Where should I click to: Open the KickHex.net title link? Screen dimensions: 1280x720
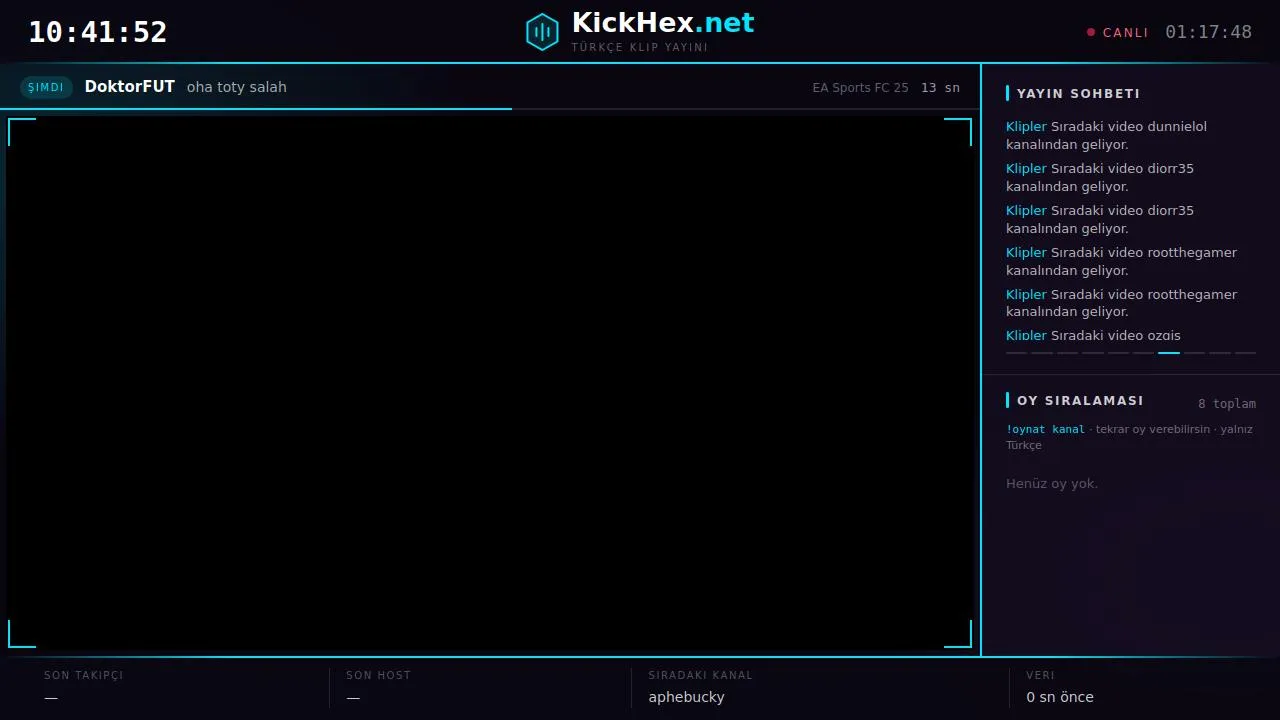click(663, 23)
